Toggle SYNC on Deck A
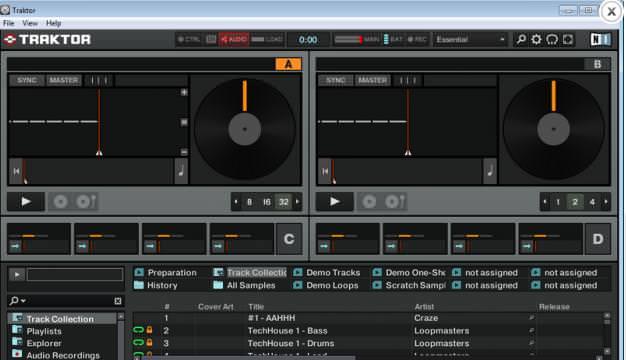626x360 pixels. click(27, 80)
